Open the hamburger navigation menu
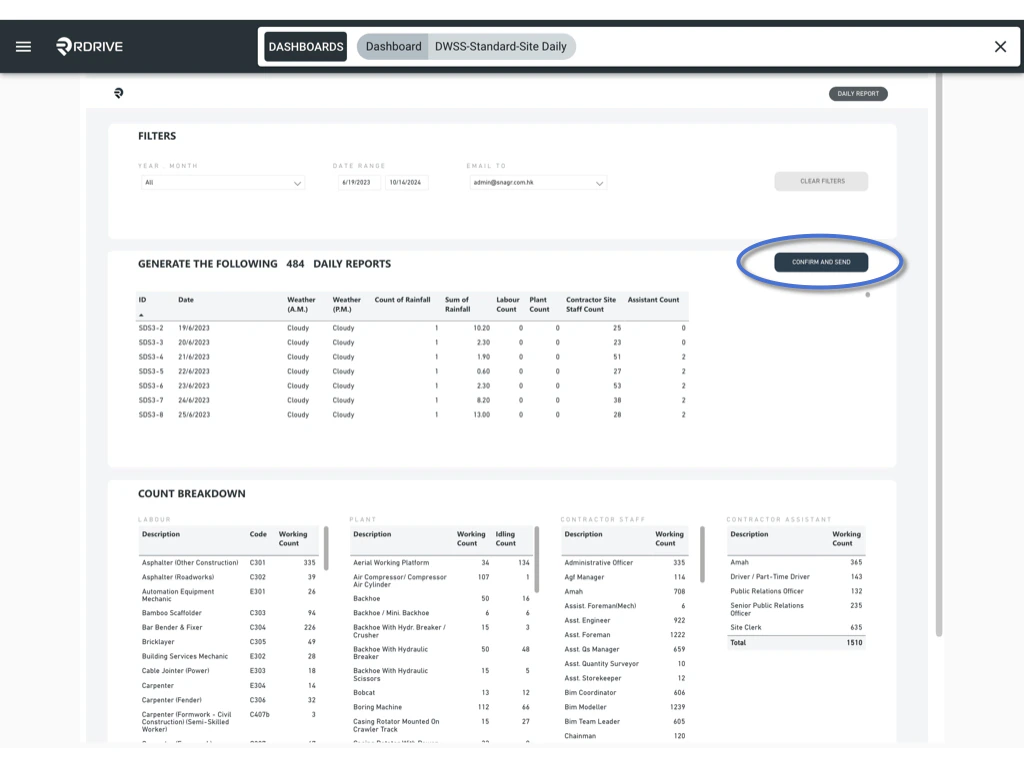 23,46
